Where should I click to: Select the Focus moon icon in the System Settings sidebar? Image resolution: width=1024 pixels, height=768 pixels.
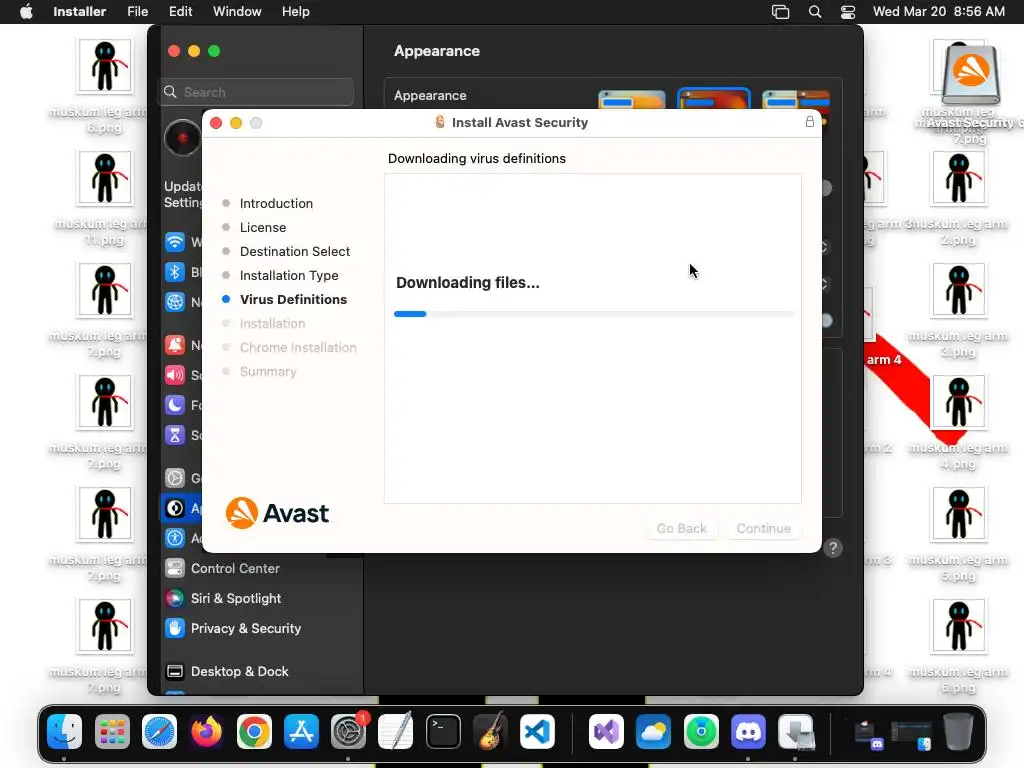[x=175, y=405]
